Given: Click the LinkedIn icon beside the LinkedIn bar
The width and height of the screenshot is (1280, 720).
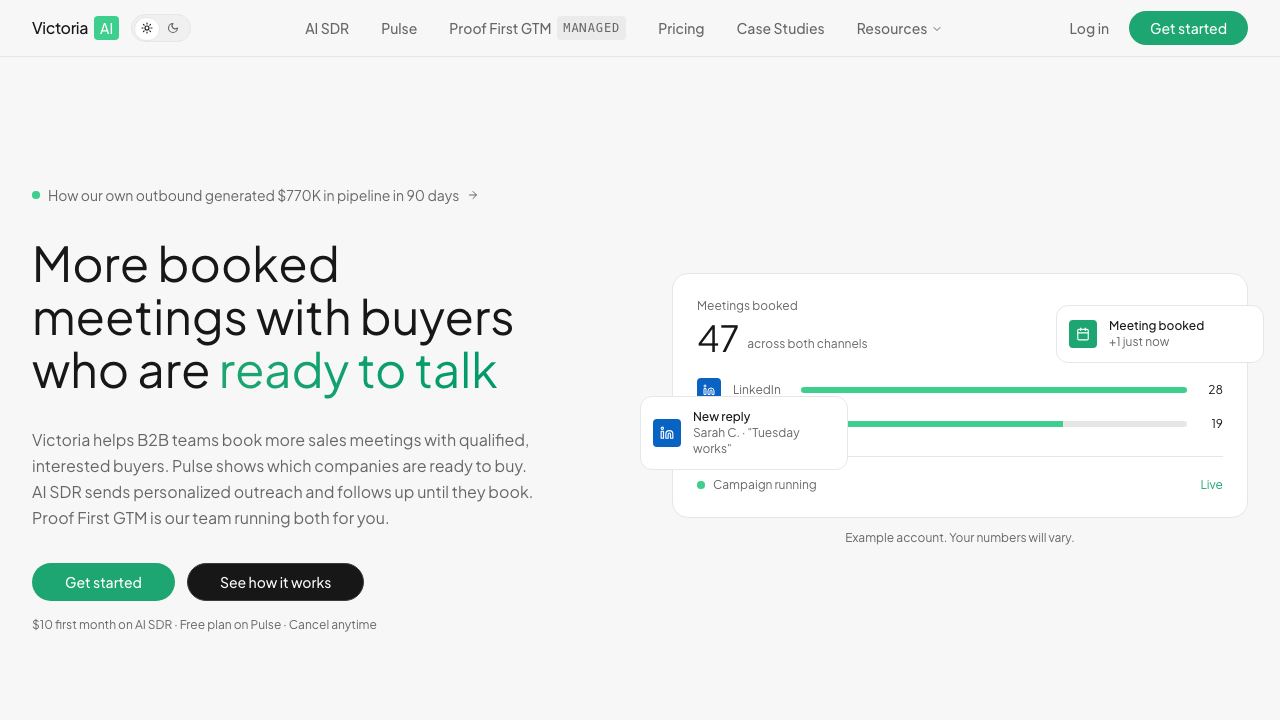Looking at the screenshot, I should point(709,389).
